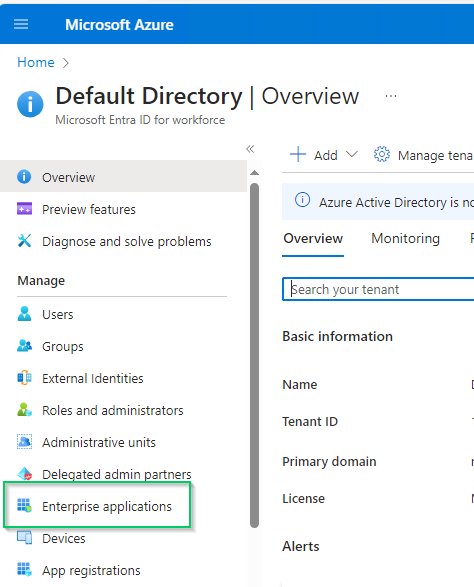The width and height of the screenshot is (474, 587).
Task: Click the sidebar vertical scrollbar thumb
Action: coord(255,355)
